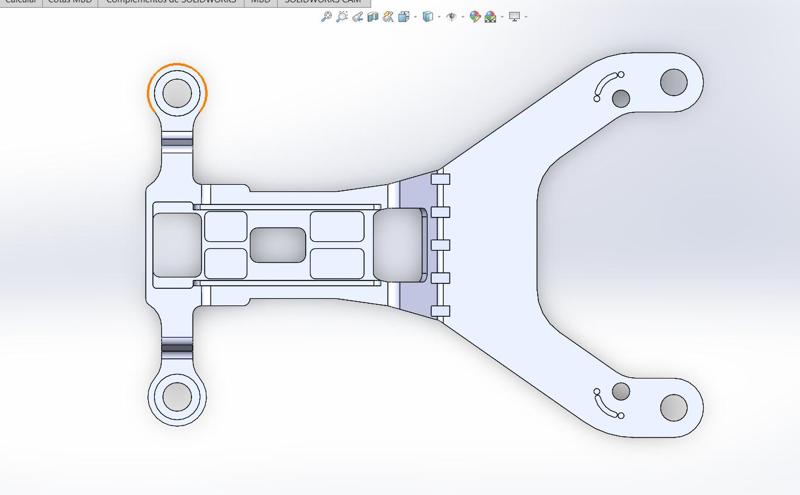This screenshot has height=495, width=800.
Task: Click the Apply Scene icon
Action: [491, 17]
